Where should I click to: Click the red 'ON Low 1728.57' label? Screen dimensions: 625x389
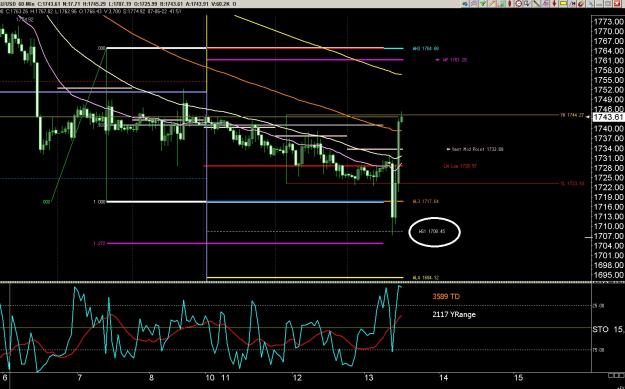pyautogui.click(x=460, y=166)
